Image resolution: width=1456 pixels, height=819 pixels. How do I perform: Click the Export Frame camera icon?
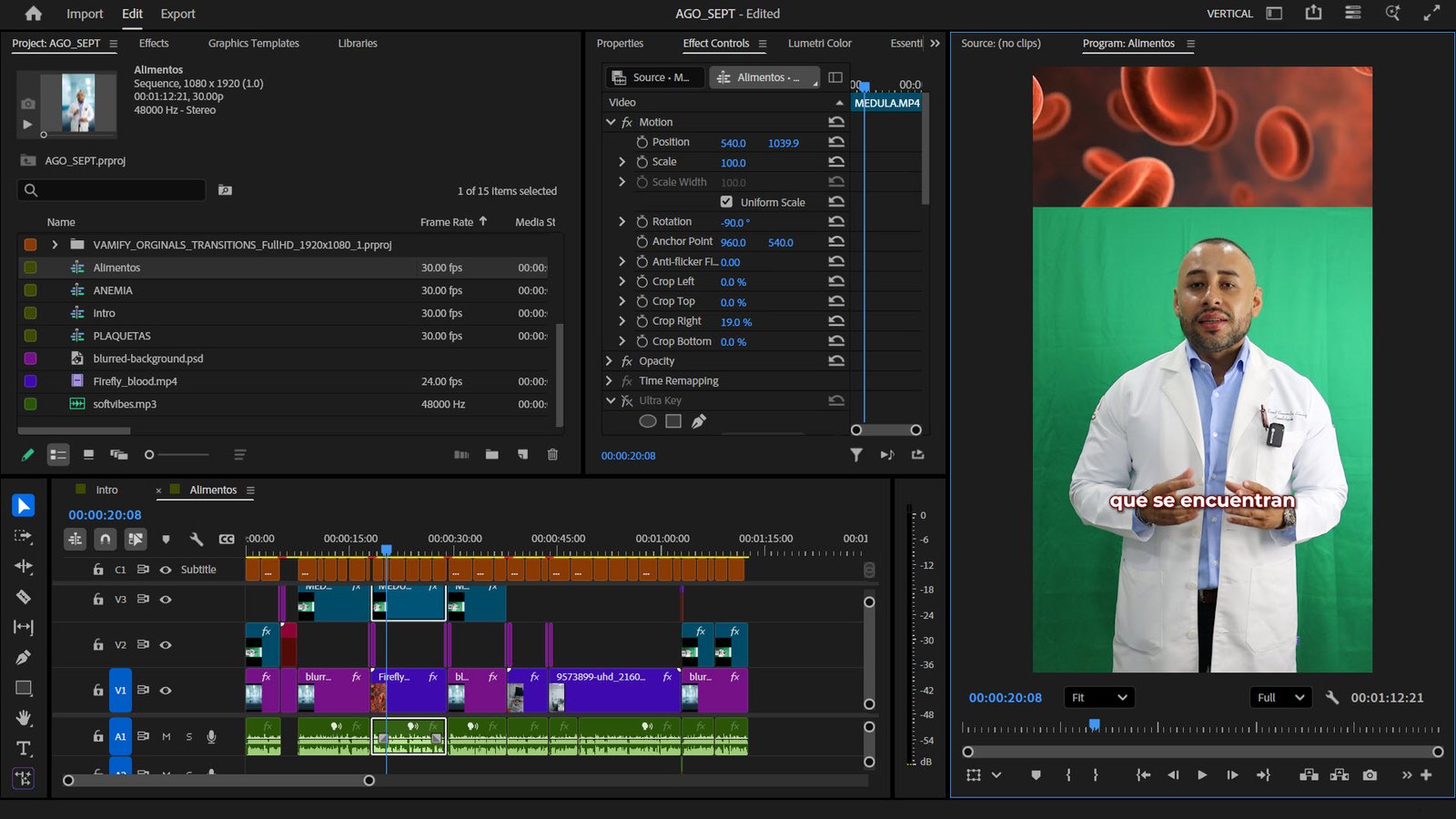pyautogui.click(x=1370, y=775)
